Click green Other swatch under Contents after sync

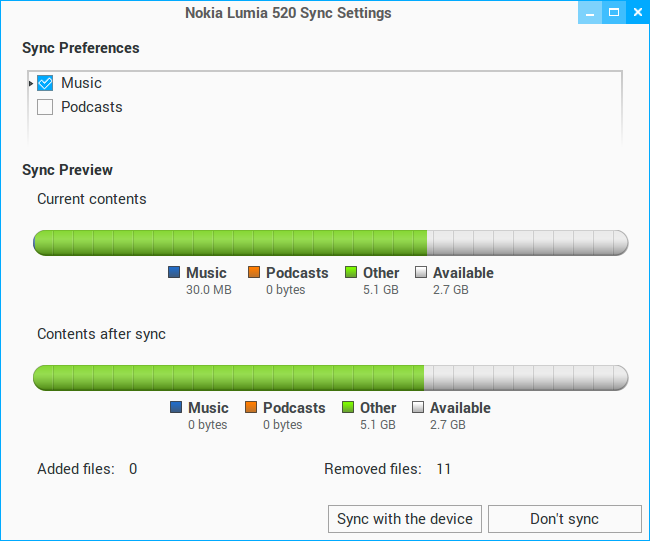348,407
